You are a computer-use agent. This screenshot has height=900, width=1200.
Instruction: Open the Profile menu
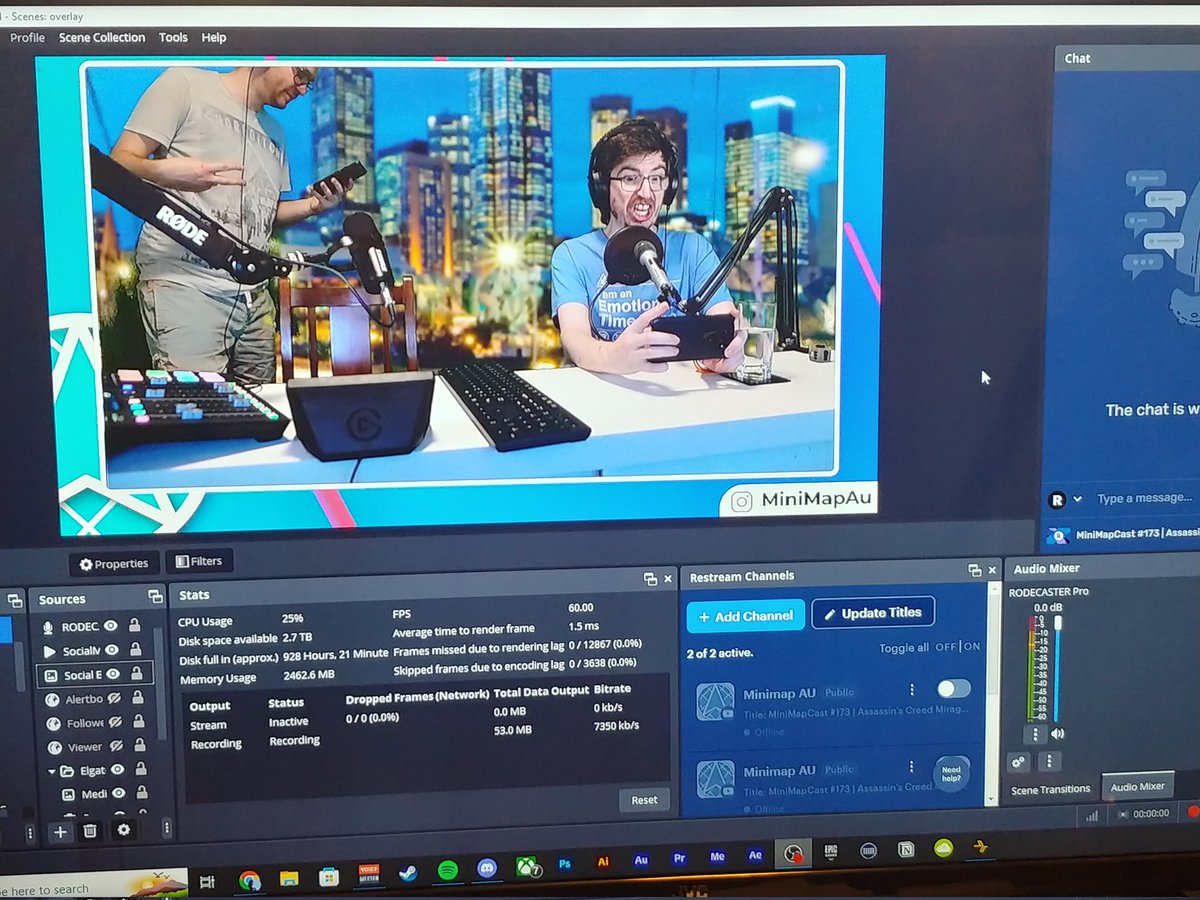coord(28,38)
